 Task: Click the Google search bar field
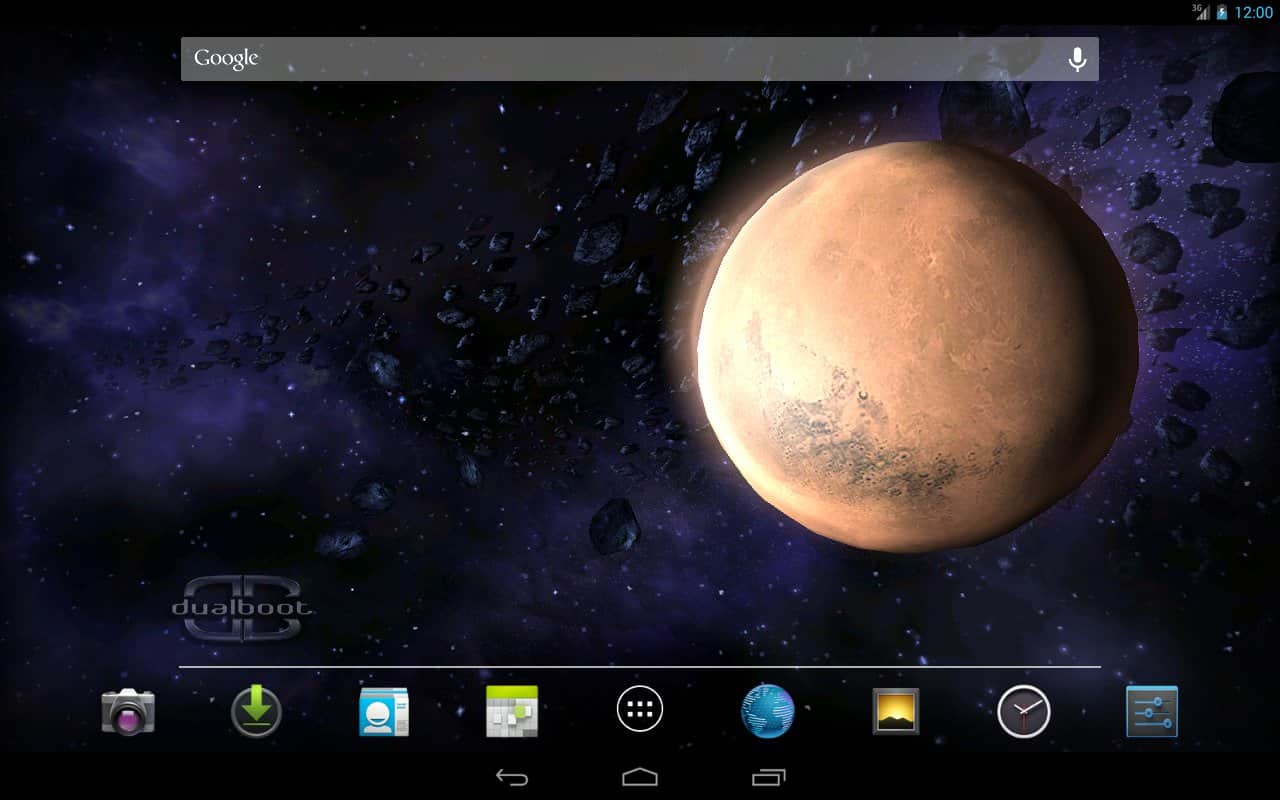(640, 59)
